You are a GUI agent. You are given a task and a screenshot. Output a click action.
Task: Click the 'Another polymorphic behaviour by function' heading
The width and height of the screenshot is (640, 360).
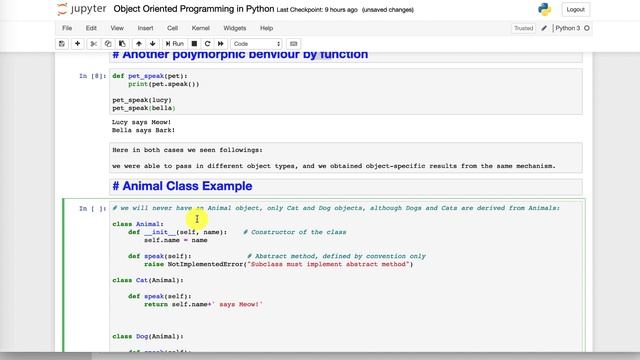[x=240, y=55]
